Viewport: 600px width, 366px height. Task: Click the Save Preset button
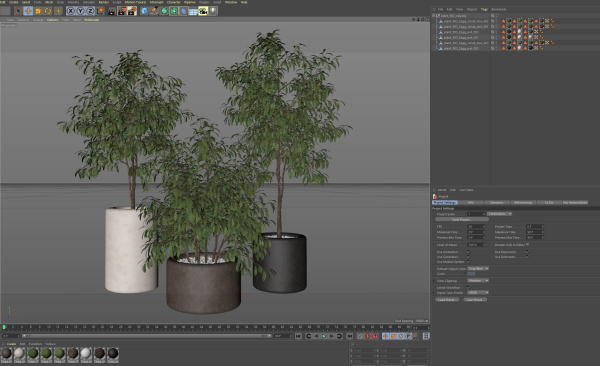475,300
